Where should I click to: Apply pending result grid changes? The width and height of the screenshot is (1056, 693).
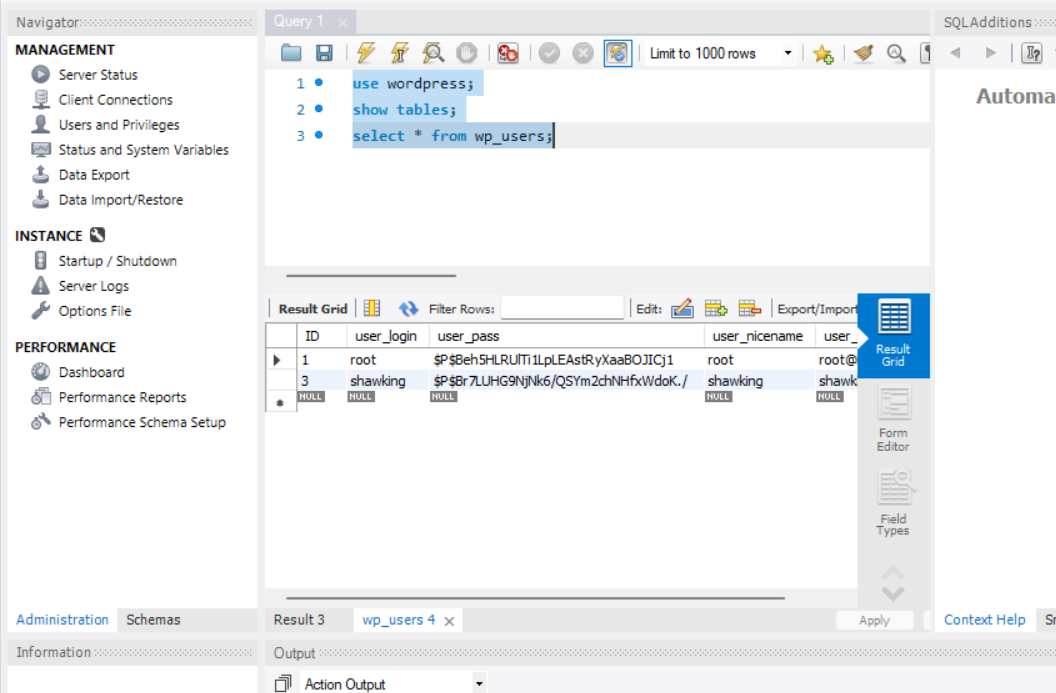click(875, 620)
